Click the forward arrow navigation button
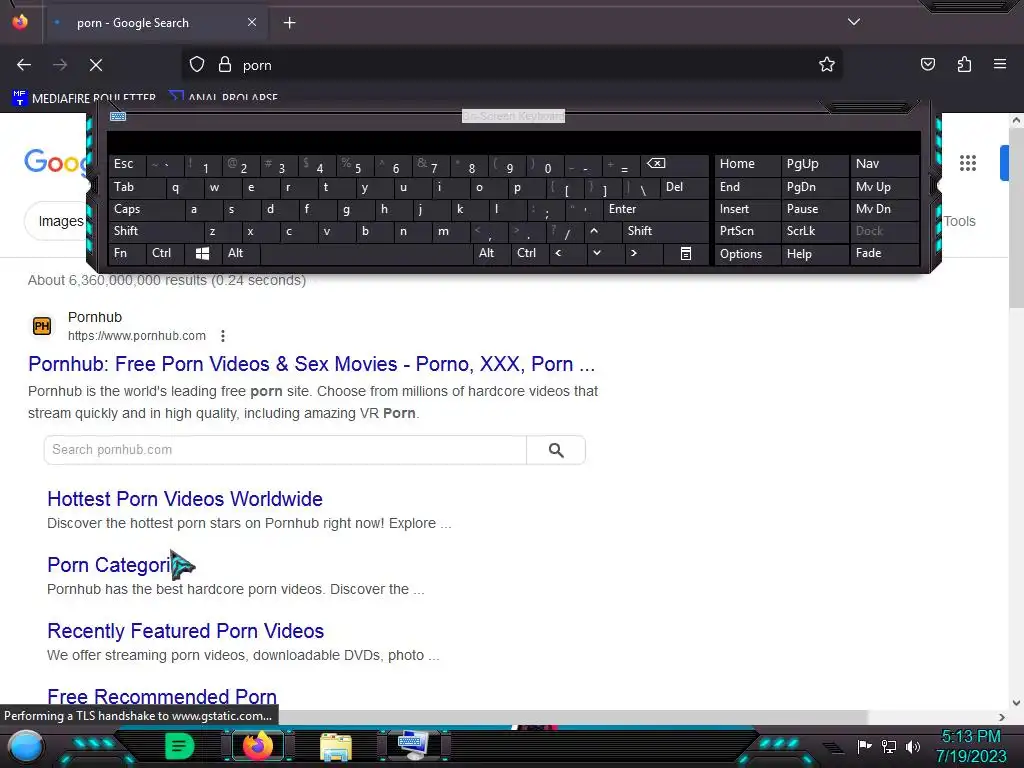Viewport: 1024px width, 768px height. [60, 65]
